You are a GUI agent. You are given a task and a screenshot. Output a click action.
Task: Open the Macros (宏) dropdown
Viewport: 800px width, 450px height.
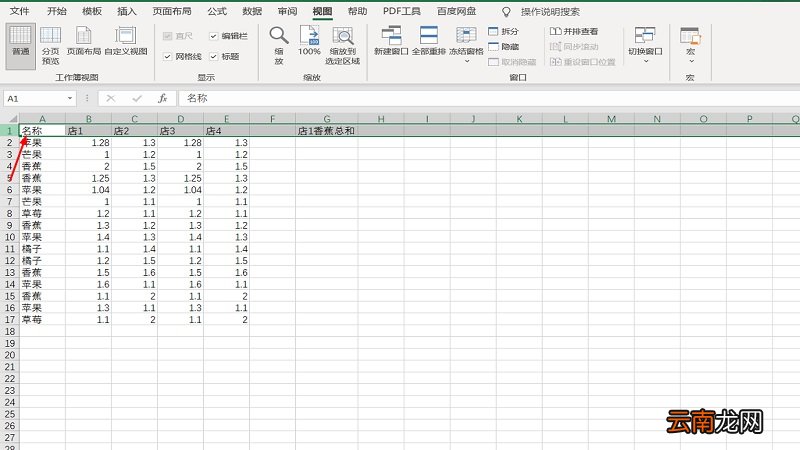(690, 45)
